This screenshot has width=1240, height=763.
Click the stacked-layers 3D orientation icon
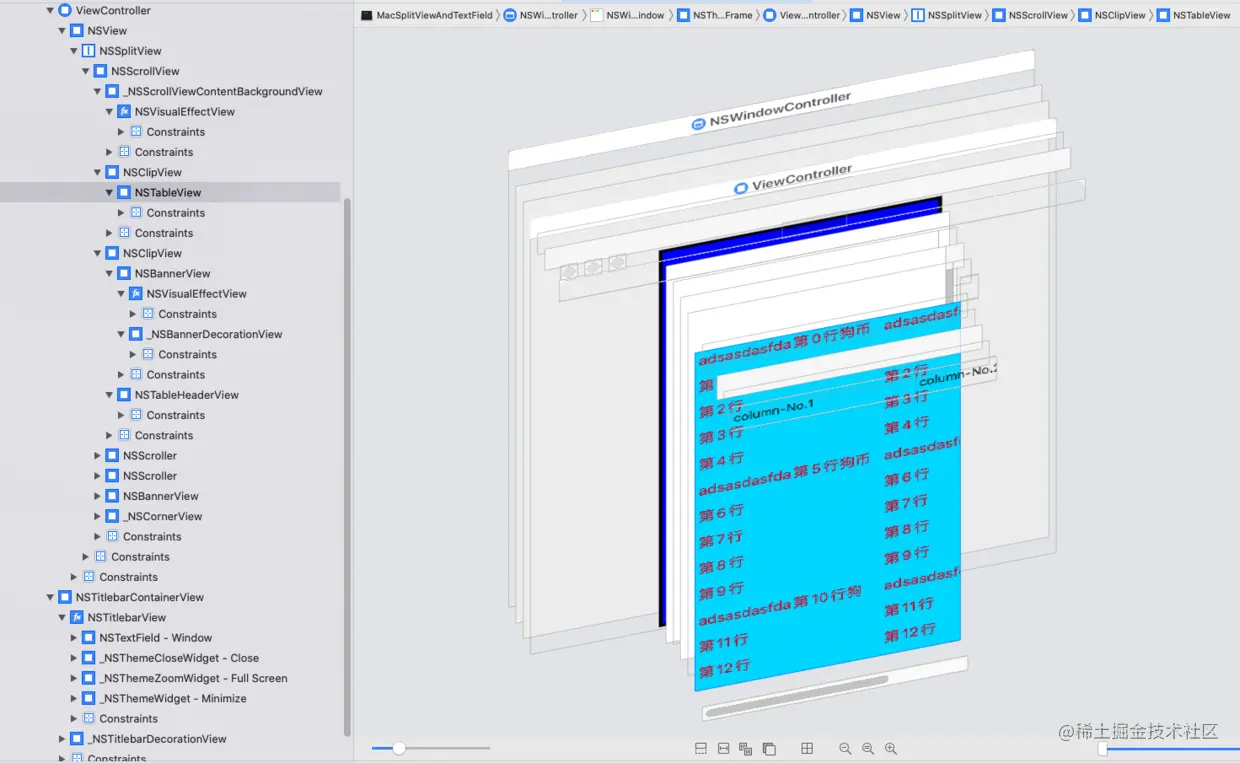[x=769, y=749]
